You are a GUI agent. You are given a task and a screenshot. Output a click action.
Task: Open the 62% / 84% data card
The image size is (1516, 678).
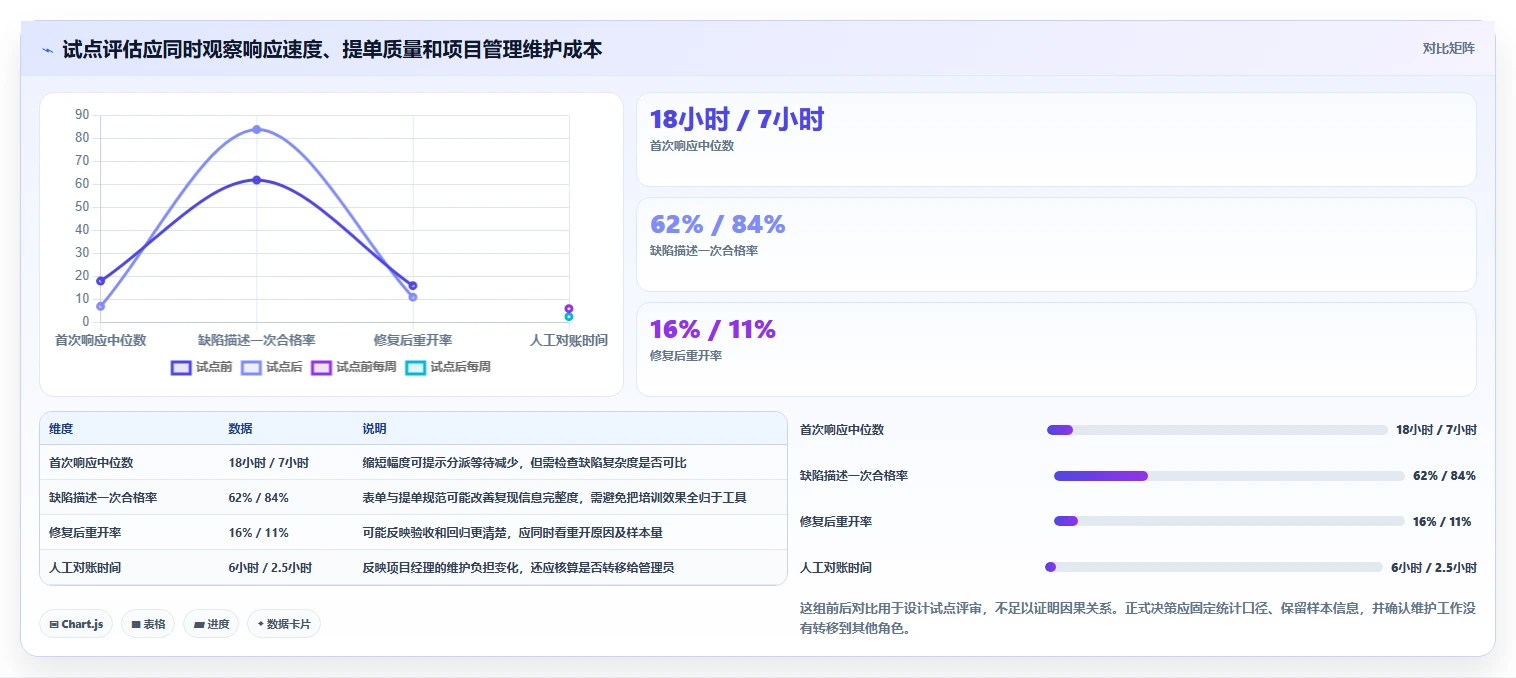click(x=1056, y=244)
